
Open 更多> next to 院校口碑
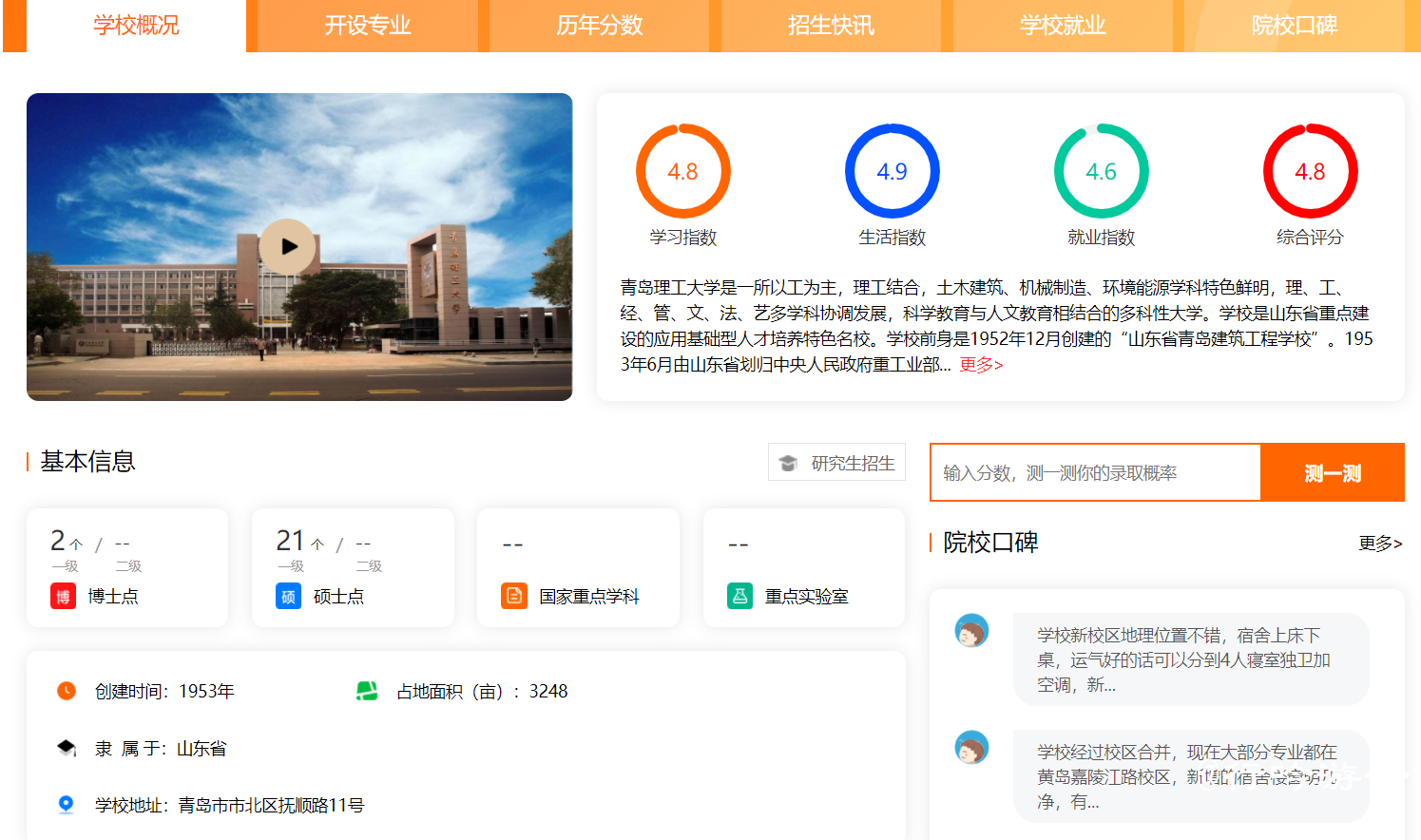click(1381, 543)
